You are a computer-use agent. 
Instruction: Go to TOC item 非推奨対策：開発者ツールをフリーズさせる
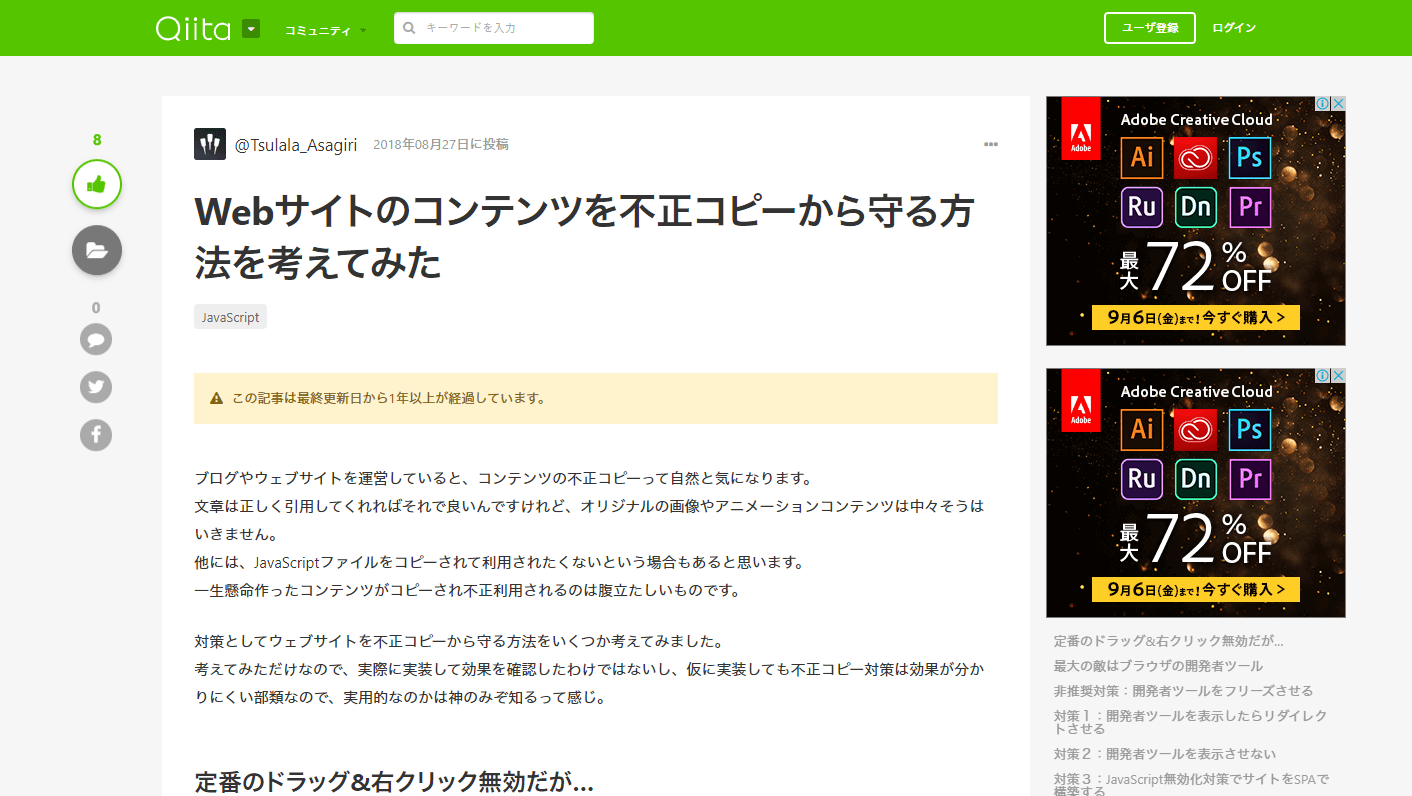coord(1183,691)
